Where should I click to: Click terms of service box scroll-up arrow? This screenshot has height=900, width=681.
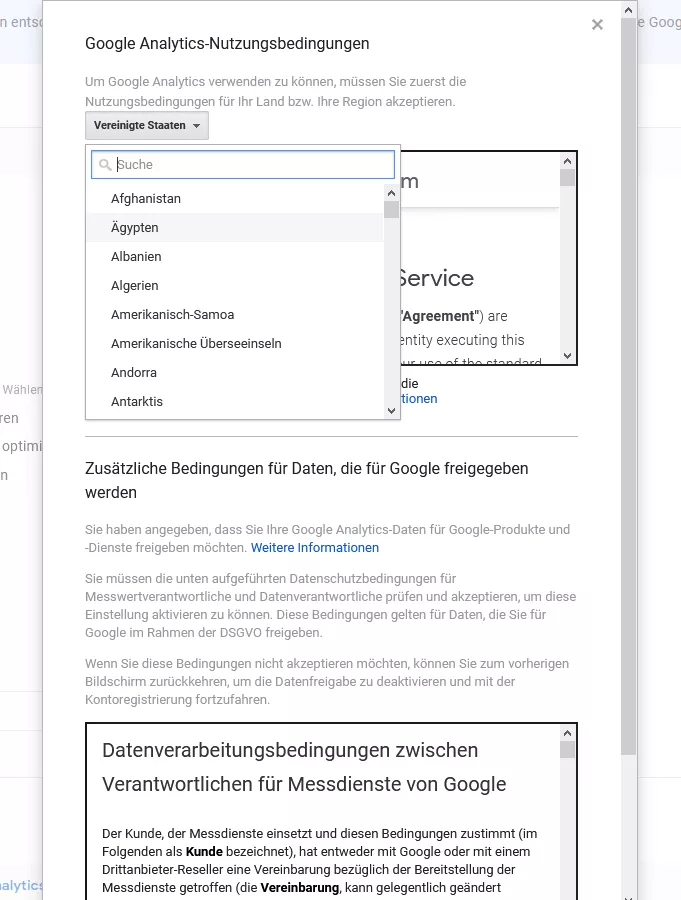[567, 161]
